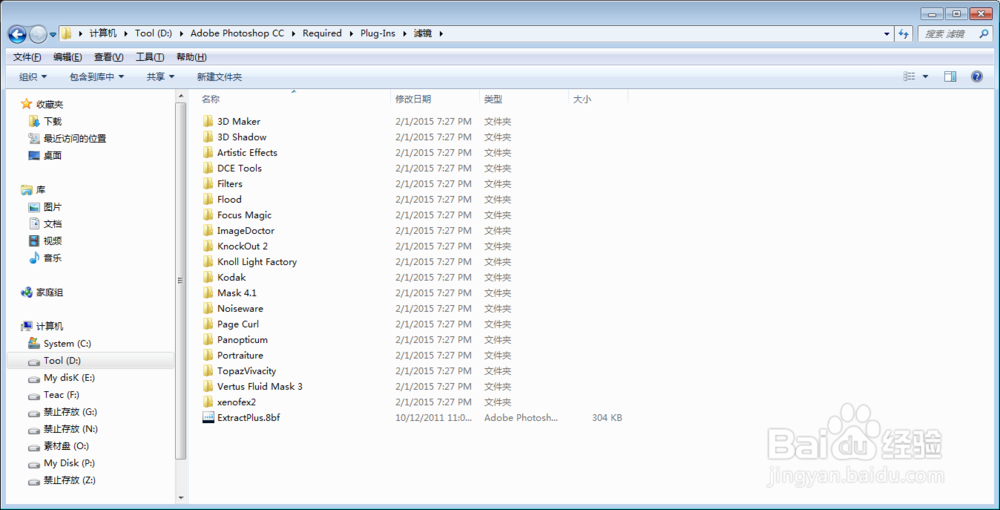Image resolution: width=1000 pixels, height=510 pixels.
Task: Select the Kodak folder icon
Action: [208, 277]
